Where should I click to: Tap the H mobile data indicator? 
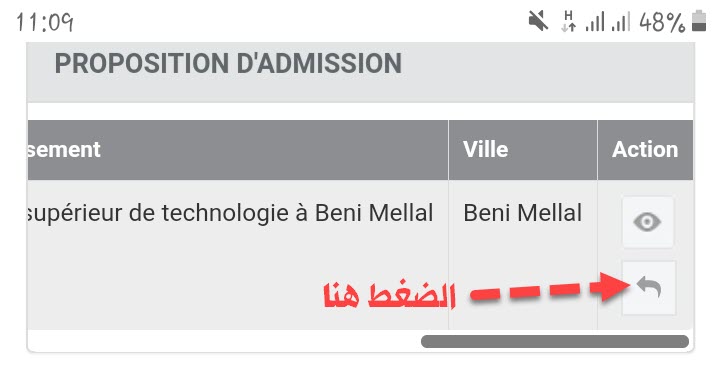[x=569, y=21]
